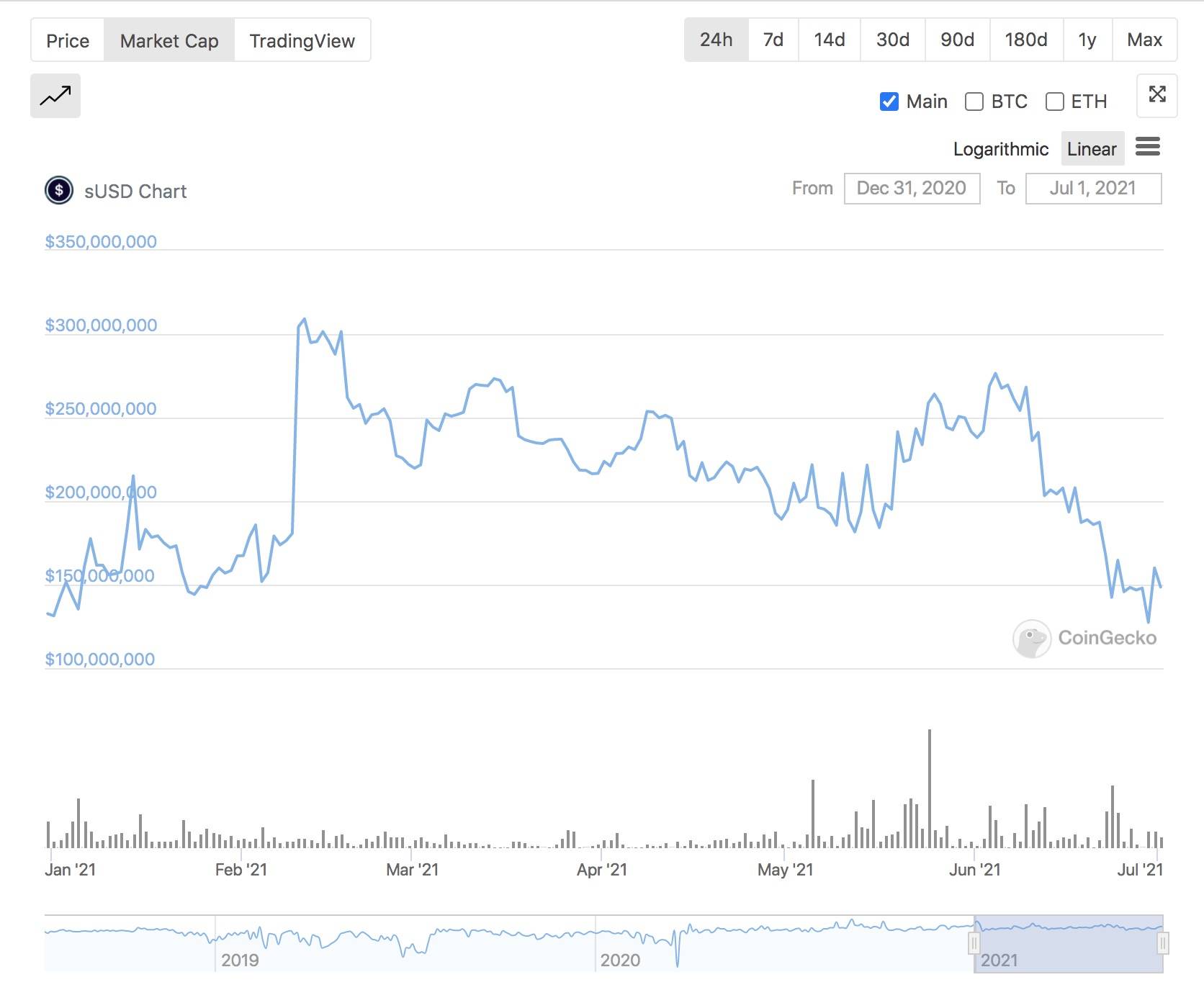
Task: Switch to the TradingView tab
Action: [302, 40]
